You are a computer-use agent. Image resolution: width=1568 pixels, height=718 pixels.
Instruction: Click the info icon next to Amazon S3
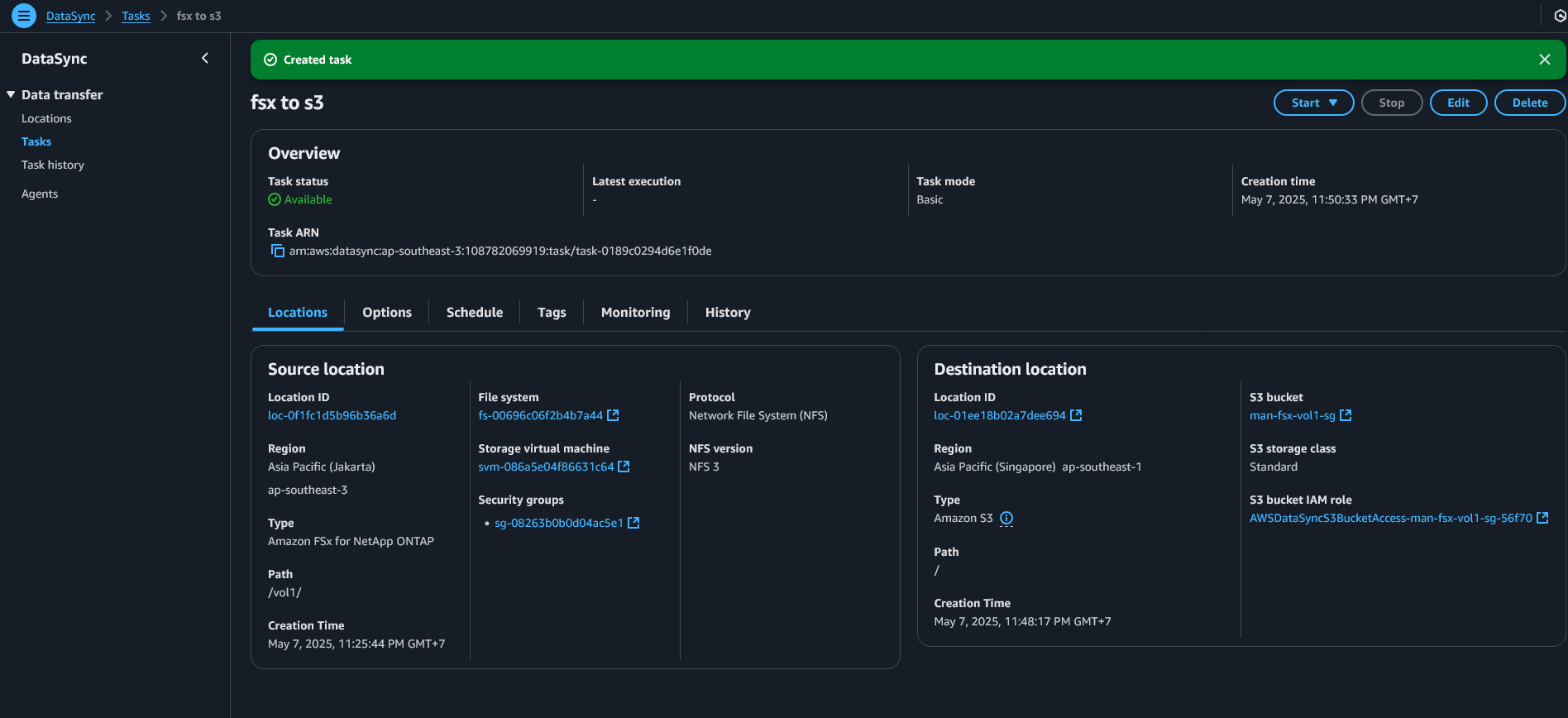pyautogui.click(x=1006, y=518)
